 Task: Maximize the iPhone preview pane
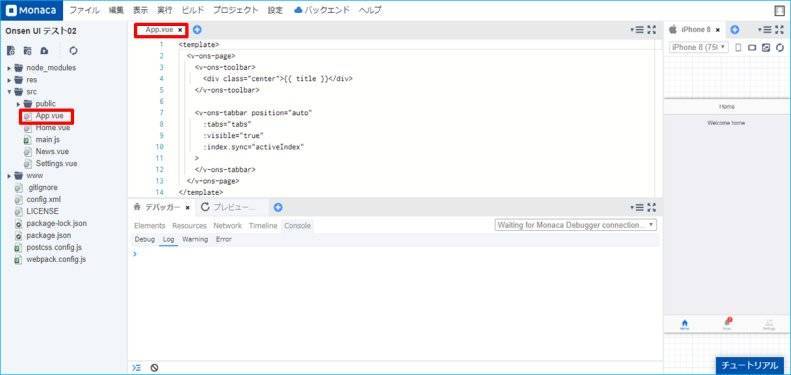pyautogui.click(x=780, y=30)
